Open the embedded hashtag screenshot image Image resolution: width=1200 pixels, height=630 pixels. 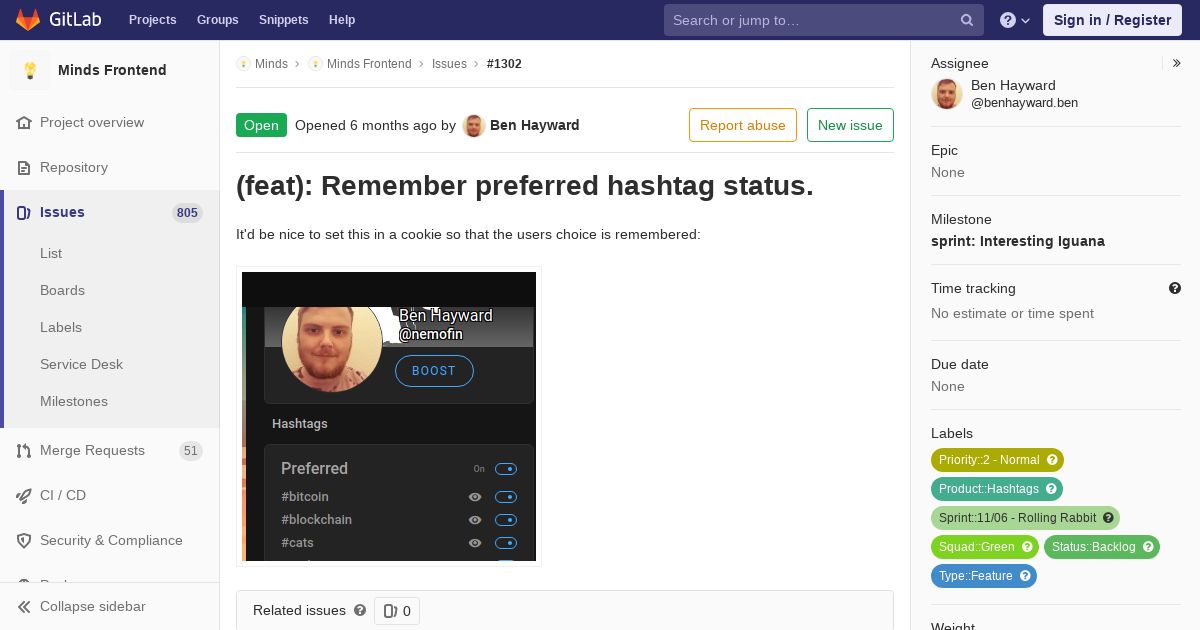click(389, 416)
